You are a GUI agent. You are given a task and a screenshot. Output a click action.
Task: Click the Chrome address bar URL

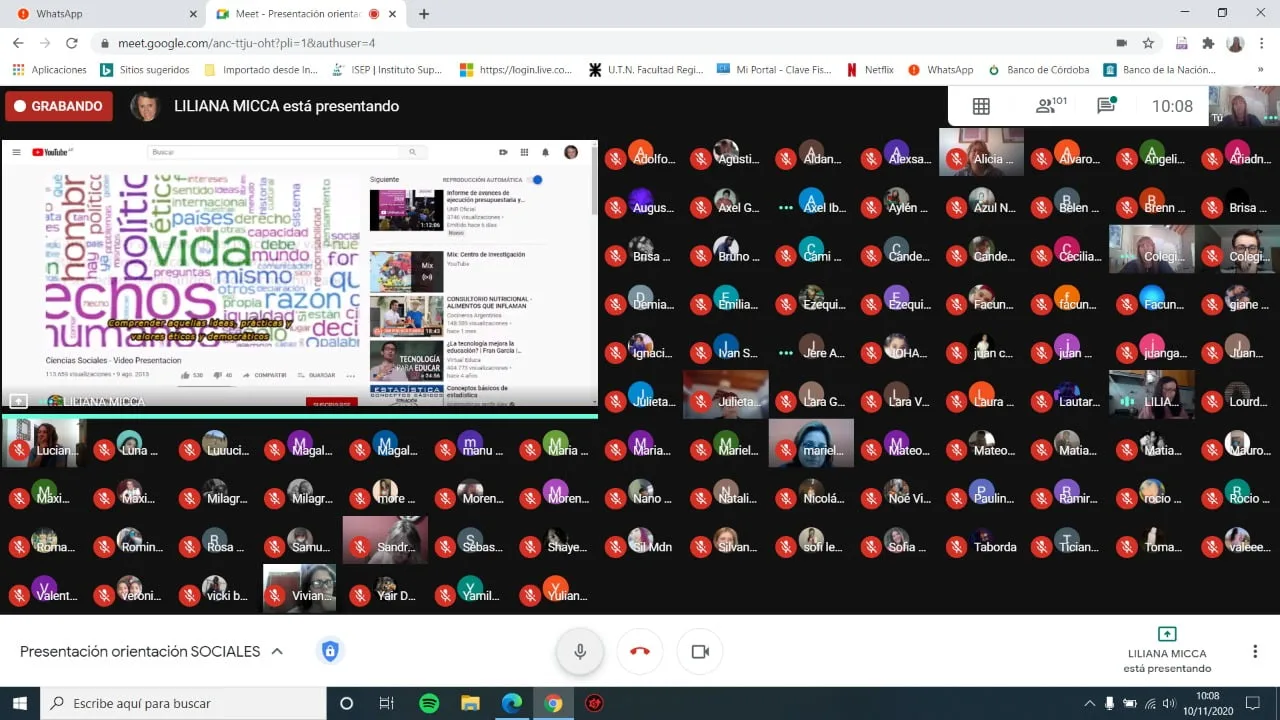tap(246, 43)
